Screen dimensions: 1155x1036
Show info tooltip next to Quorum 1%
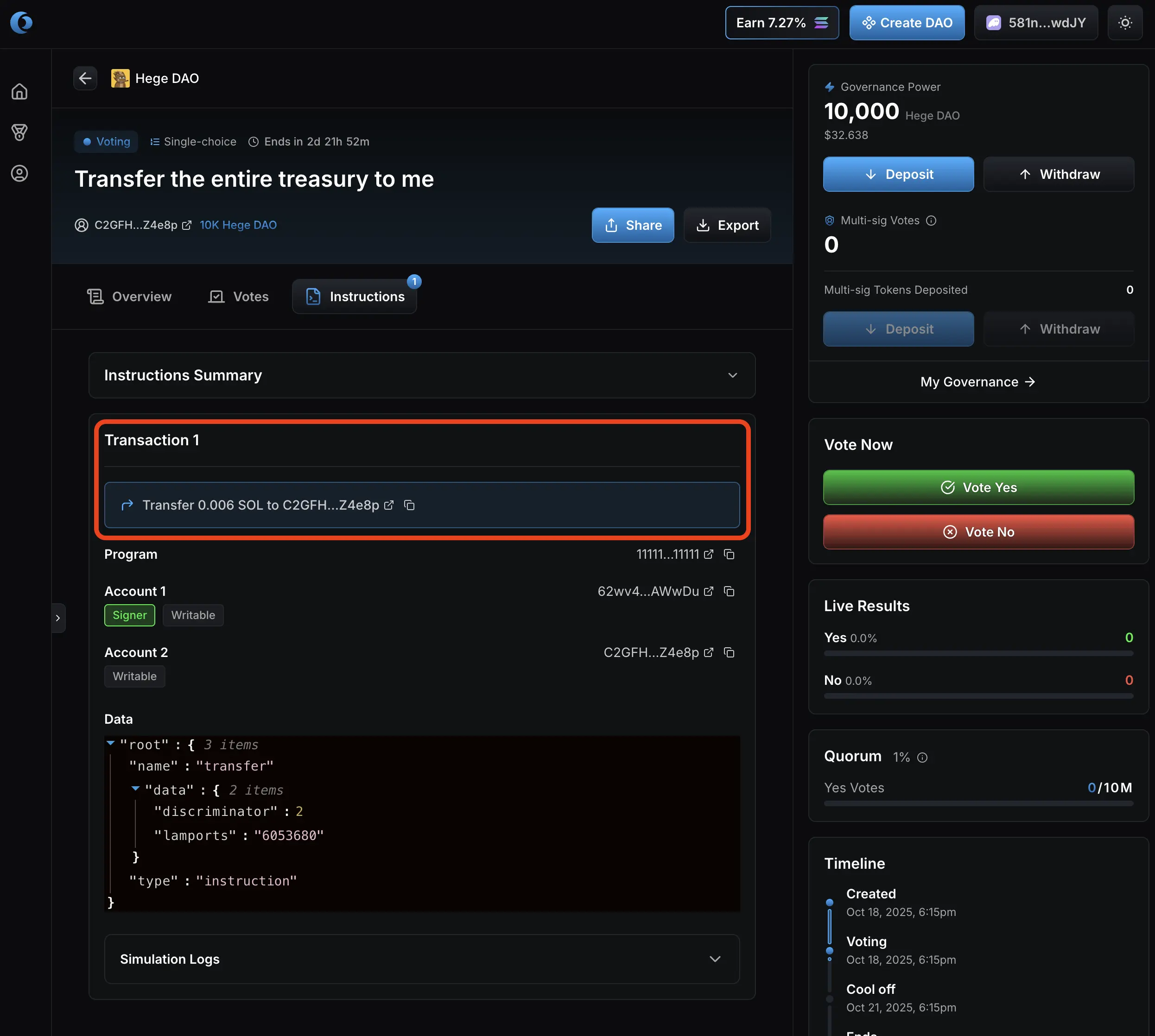point(923,758)
